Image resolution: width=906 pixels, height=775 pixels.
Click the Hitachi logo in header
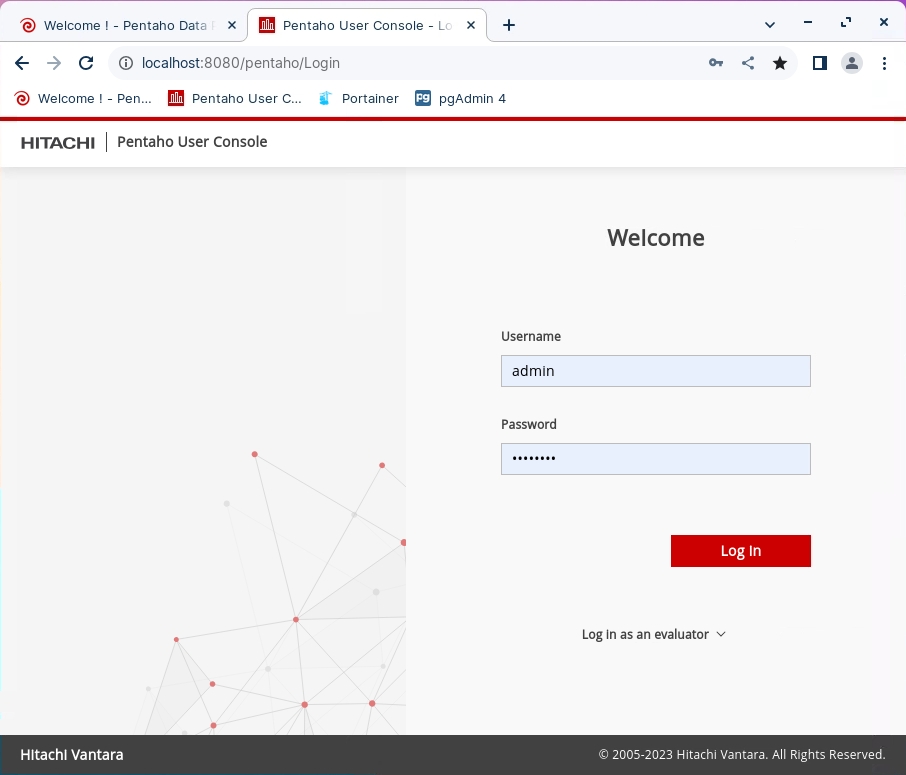coord(58,143)
